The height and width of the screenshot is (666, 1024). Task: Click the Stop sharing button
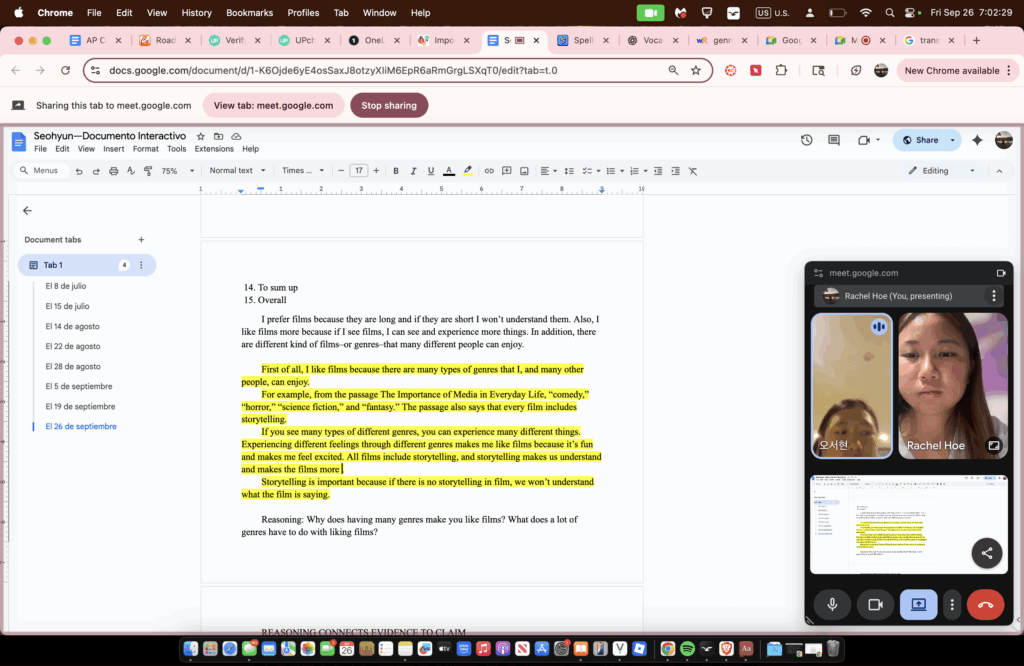click(x=389, y=105)
